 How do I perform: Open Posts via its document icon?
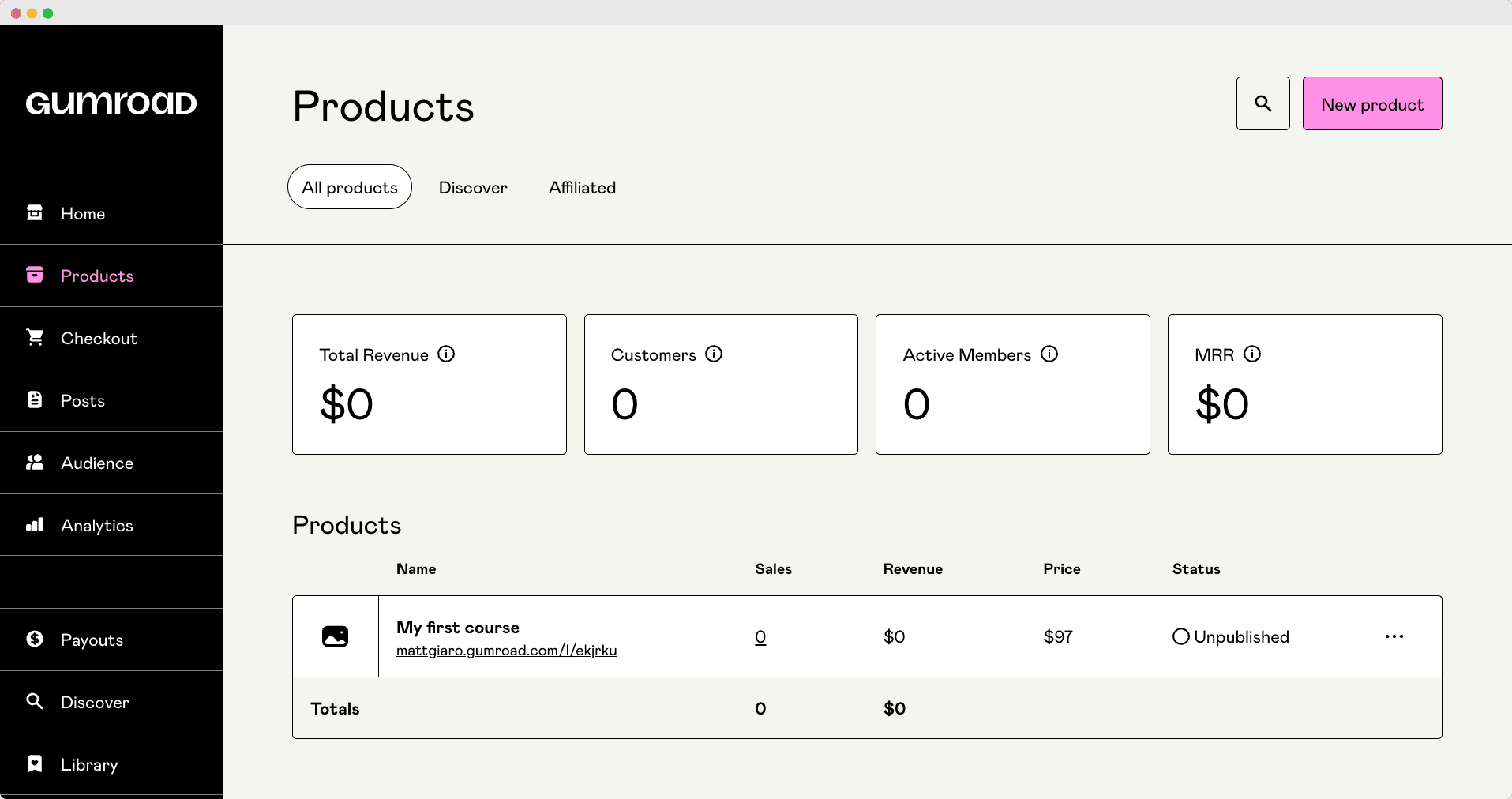pyautogui.click(x=35, y=400)
